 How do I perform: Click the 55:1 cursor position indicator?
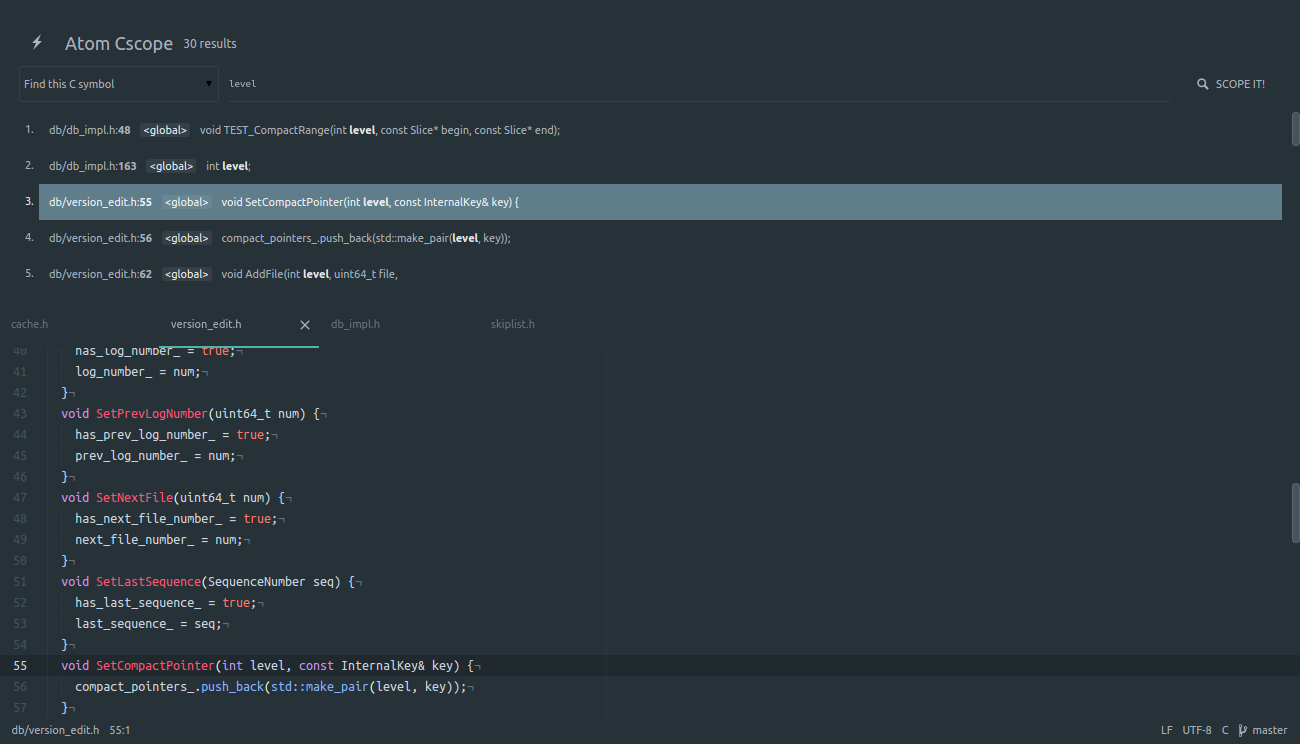click(x=120, y=730)
